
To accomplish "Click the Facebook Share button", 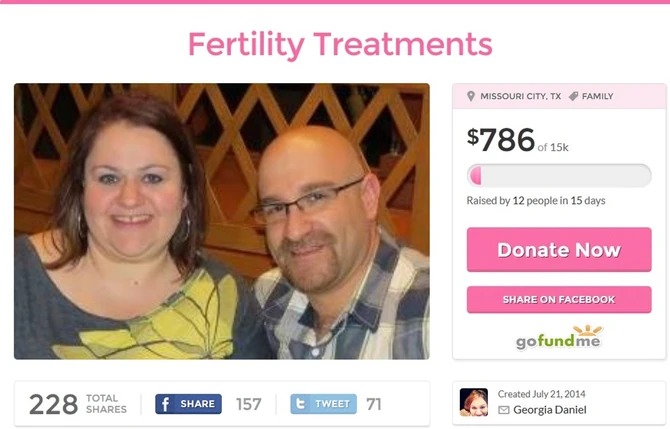I will coord(188,404).
